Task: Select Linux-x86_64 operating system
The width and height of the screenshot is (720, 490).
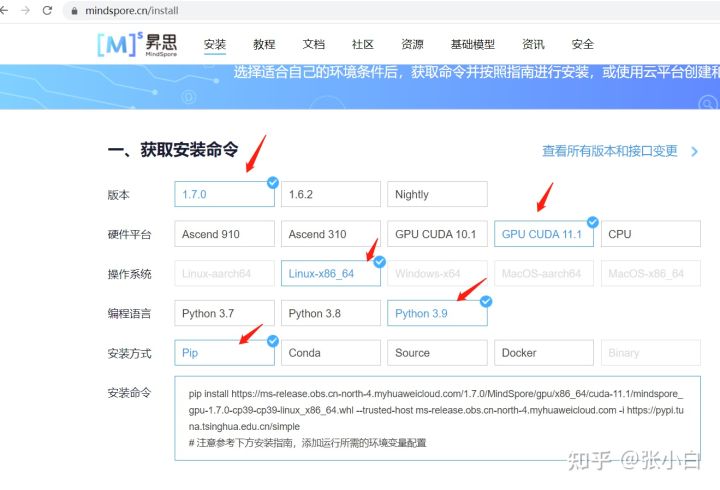Action: coord(331,273)
